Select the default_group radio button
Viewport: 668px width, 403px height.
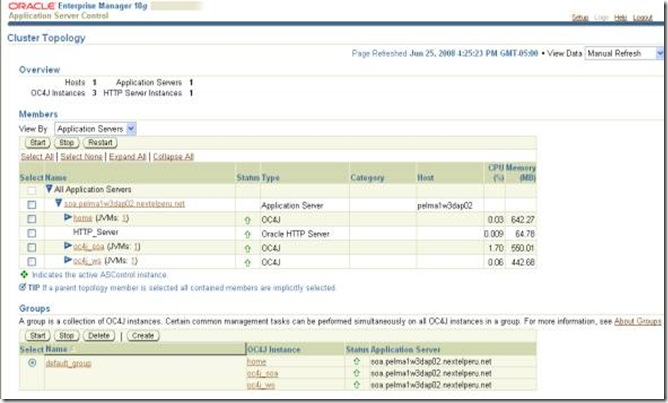[x=32, y=363]
